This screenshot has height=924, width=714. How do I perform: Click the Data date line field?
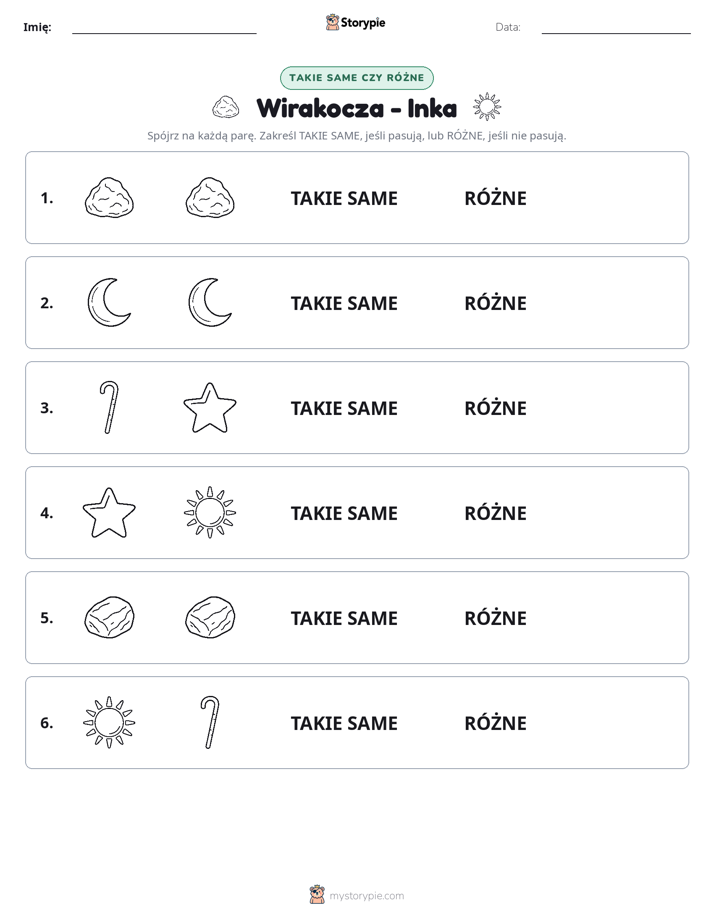point(616,27)
